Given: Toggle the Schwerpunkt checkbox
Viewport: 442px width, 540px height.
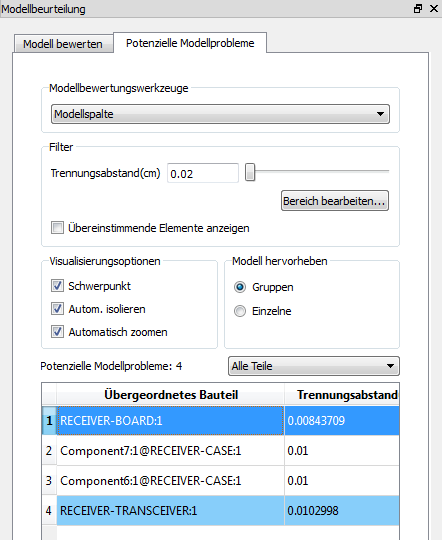Looking at the screenshot, I should pos(57,285).
